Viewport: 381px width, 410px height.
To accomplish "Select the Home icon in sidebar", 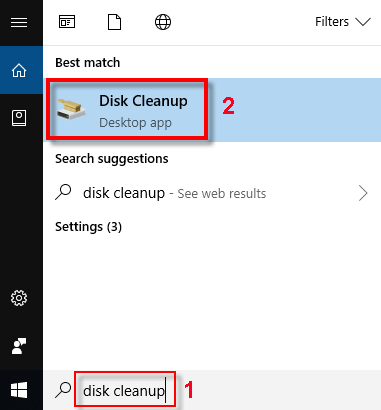I will click(x=19, y=70).
